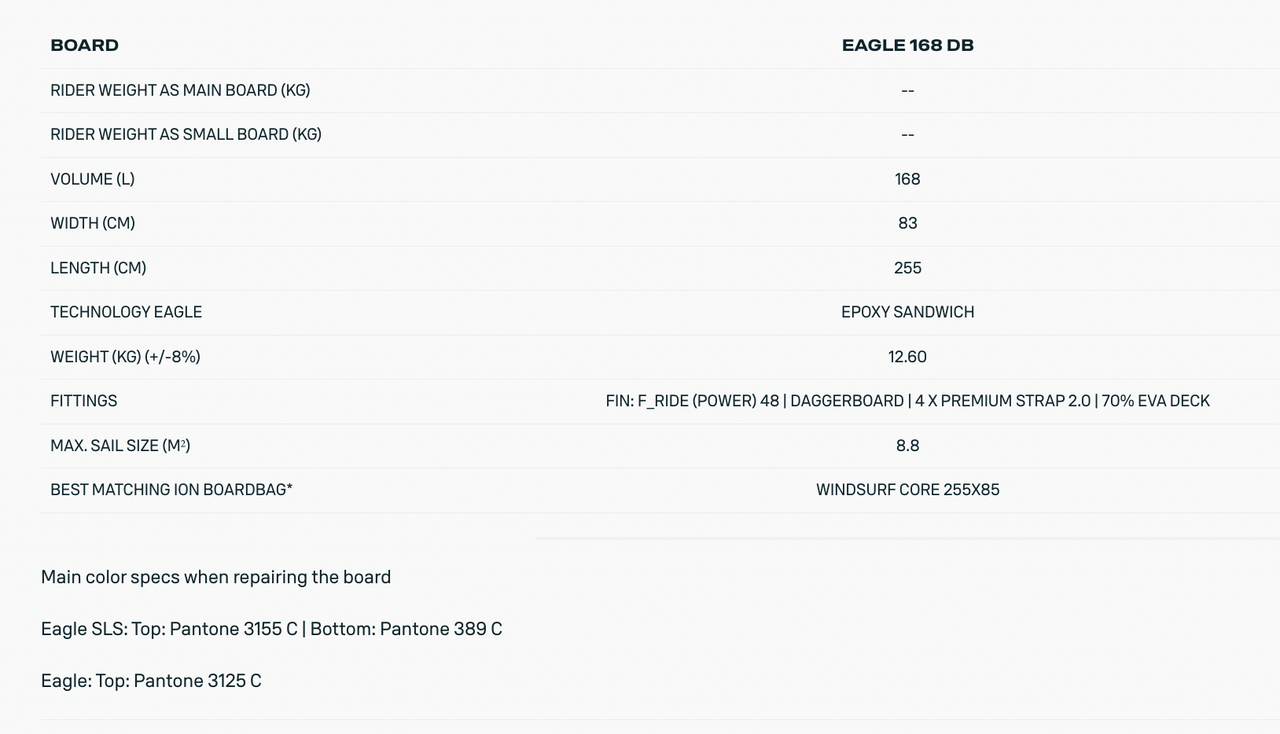Image resolution: width=1280 pixels, height=734 pixels.
Task: Click the Technology Eagle row label
Action: 126,312
